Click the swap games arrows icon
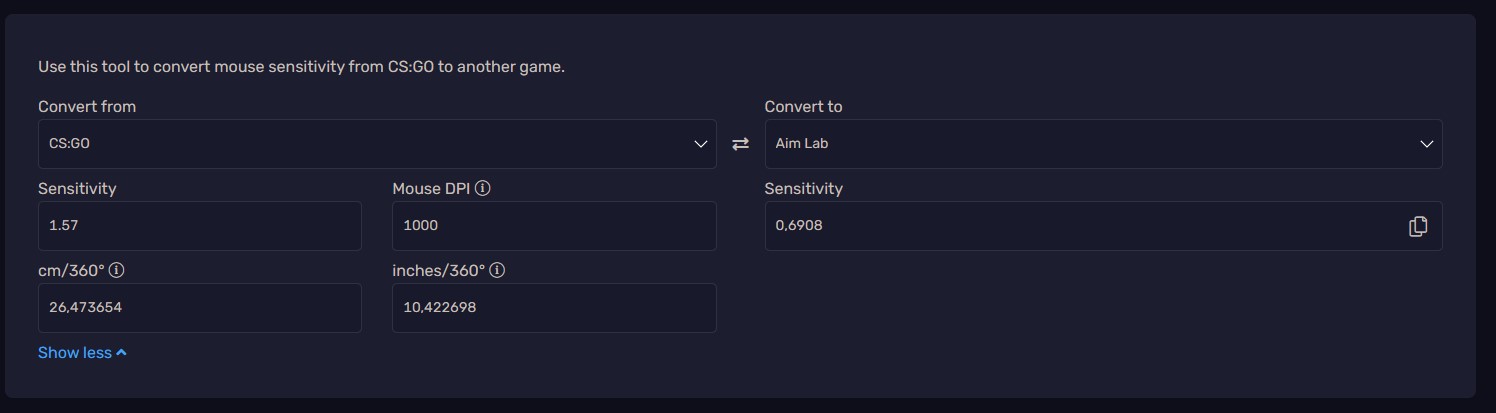This screenshot has width=1496, height=413. (740, 144)
